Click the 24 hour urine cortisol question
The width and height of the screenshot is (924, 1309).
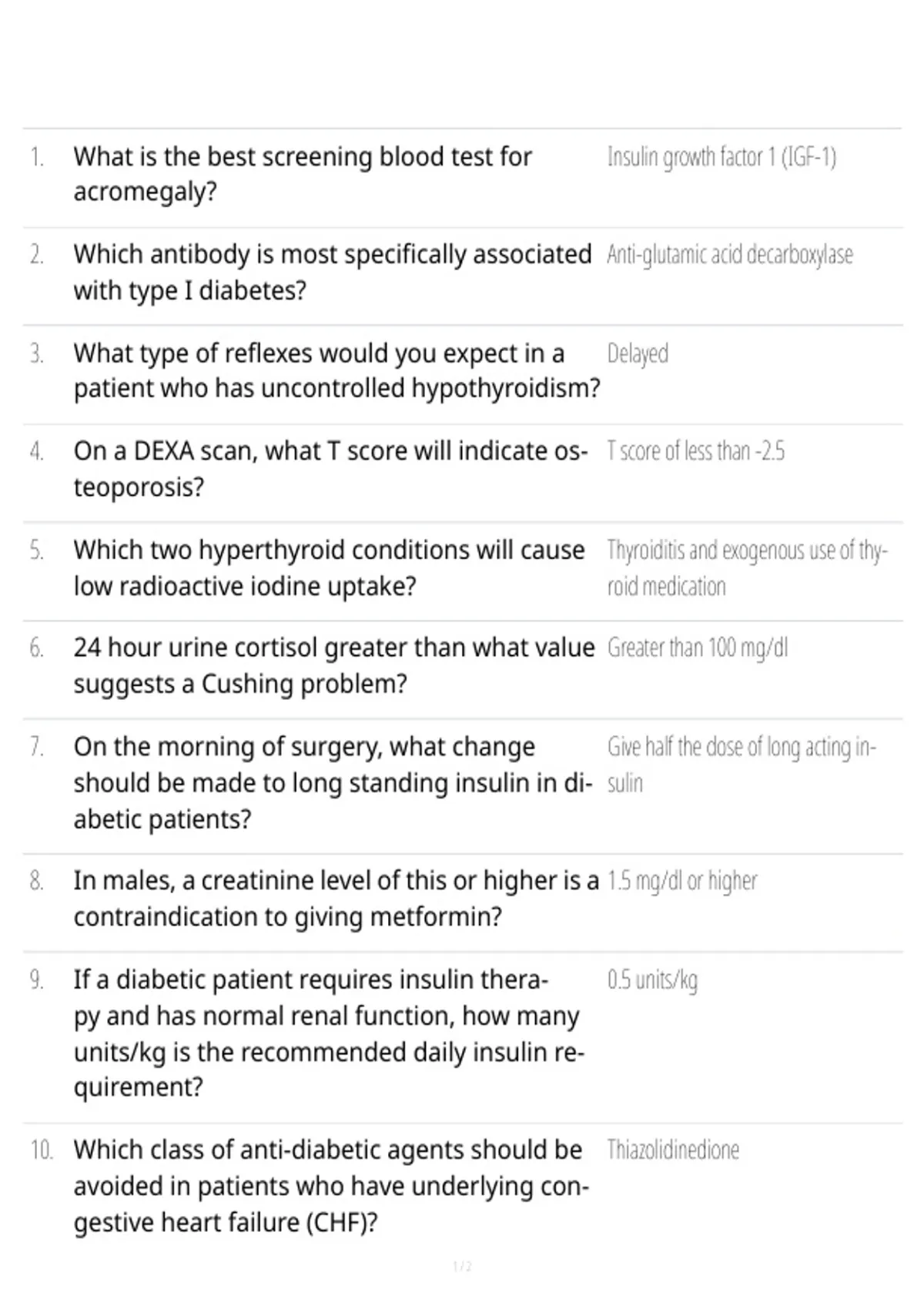(x=334, y=665)
